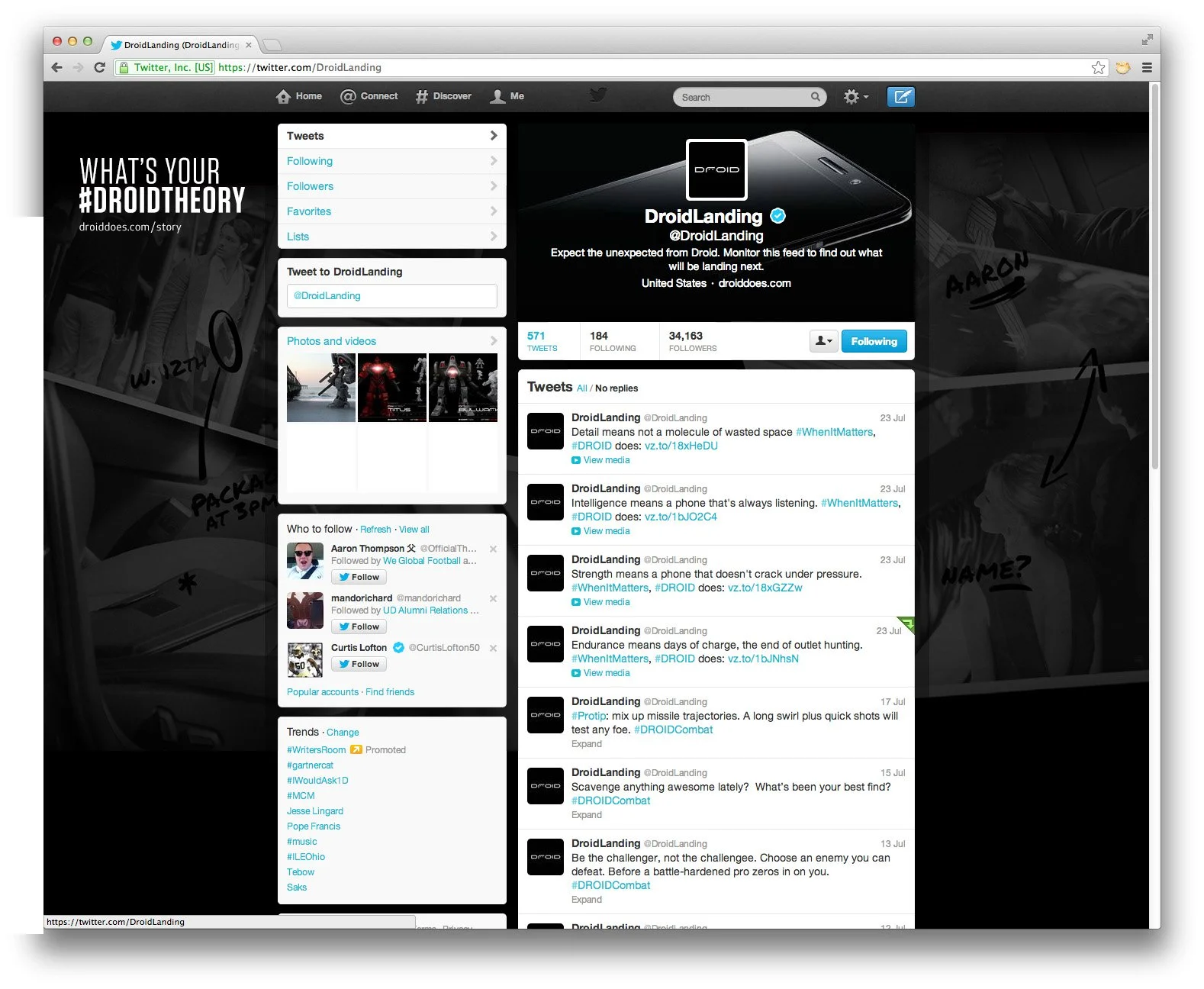1204x989 pixels.
Task: Click the Following button
Action: [x=874, y=341]
